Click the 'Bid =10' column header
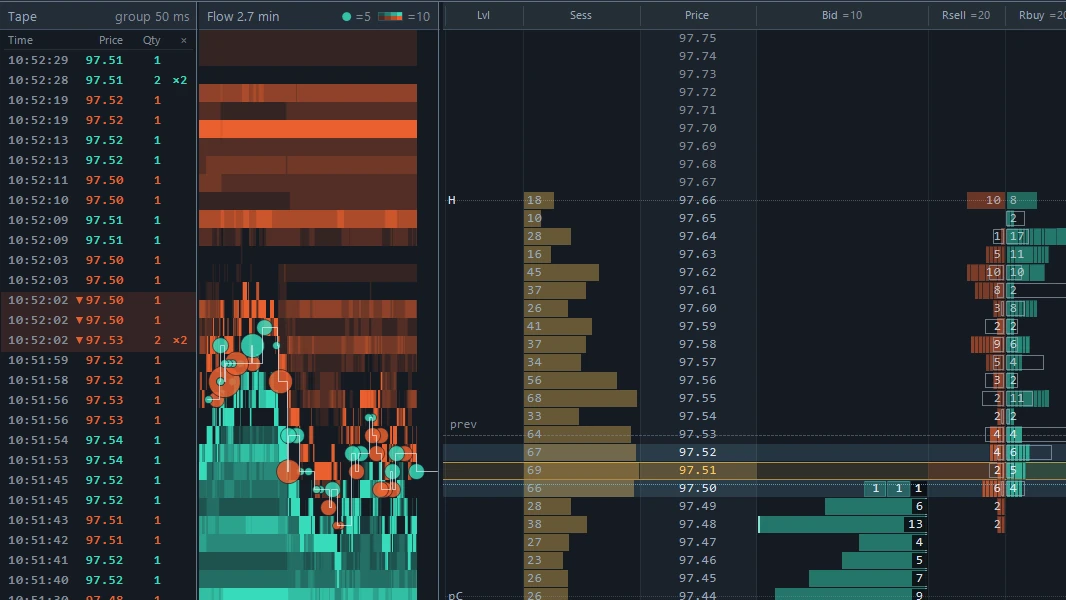The height and width of the screenshot is (600, 1066). 842,15
